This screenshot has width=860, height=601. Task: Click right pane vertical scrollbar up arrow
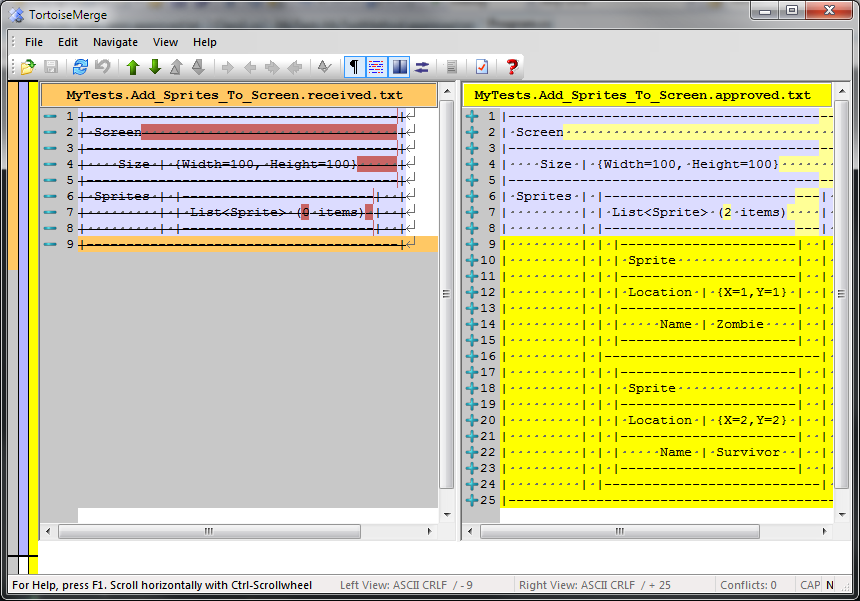[x=842, y=92]
